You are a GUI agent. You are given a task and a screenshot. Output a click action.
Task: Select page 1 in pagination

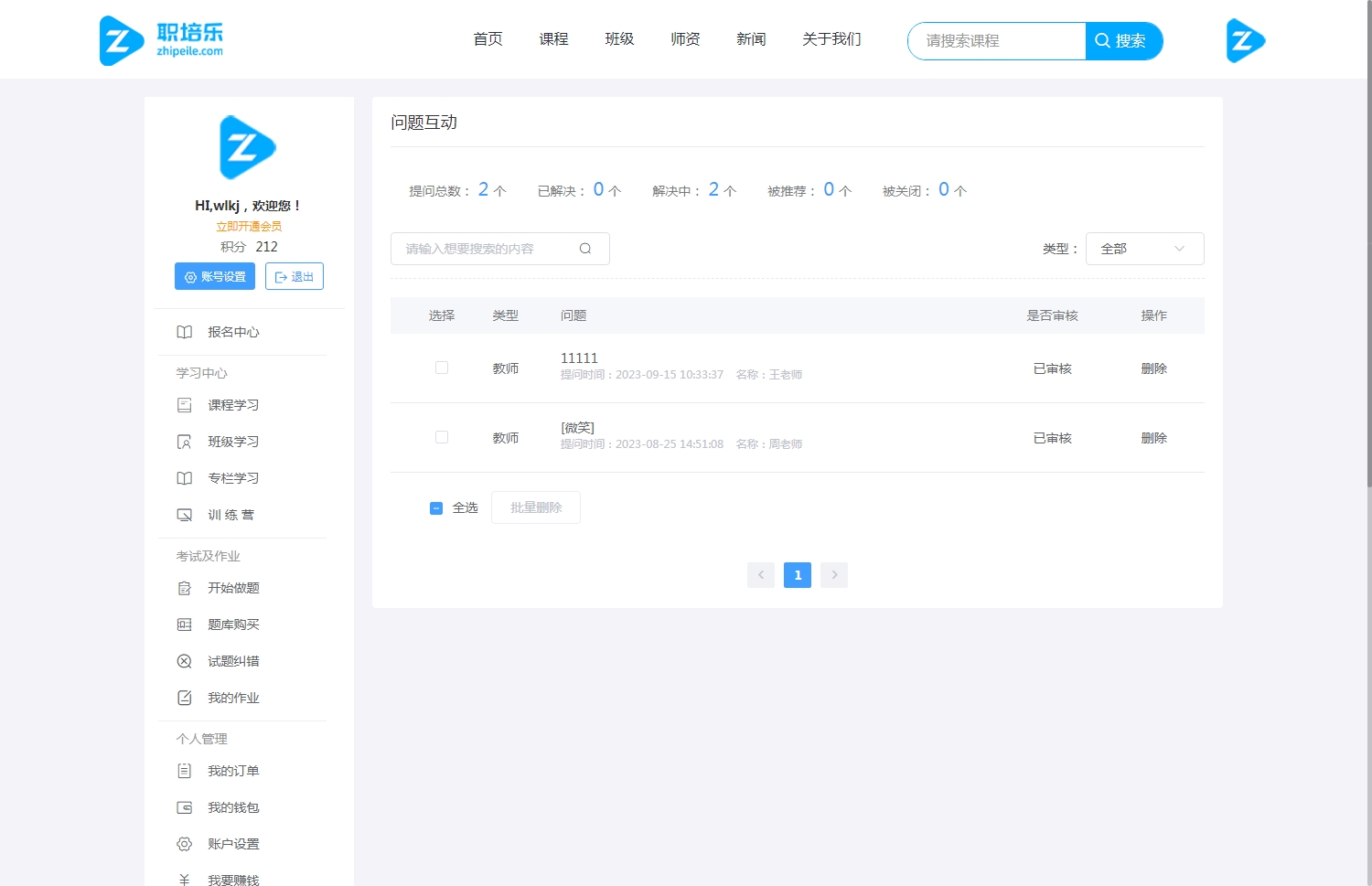point(798,575)
